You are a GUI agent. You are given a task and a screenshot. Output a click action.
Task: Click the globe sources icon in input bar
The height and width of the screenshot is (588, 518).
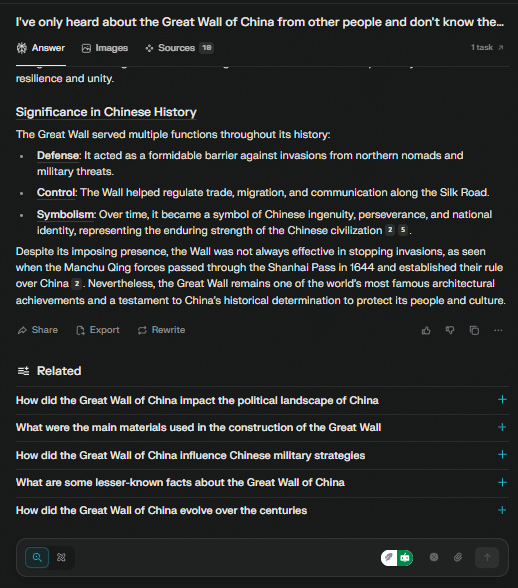(x=434, y=557)
